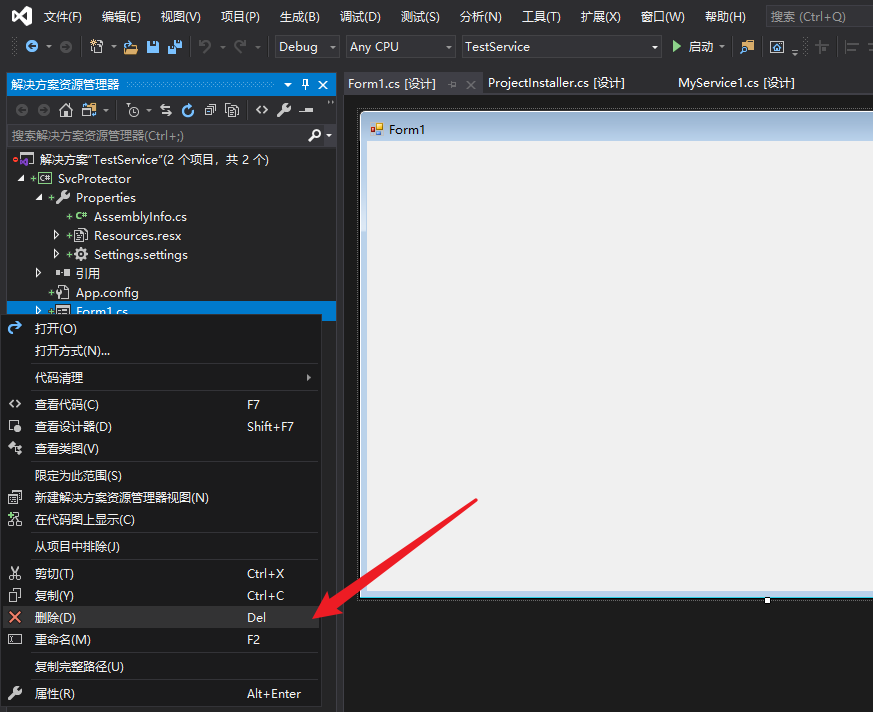
Task: Expand the Resources.resx tree node
Action: 57,236
